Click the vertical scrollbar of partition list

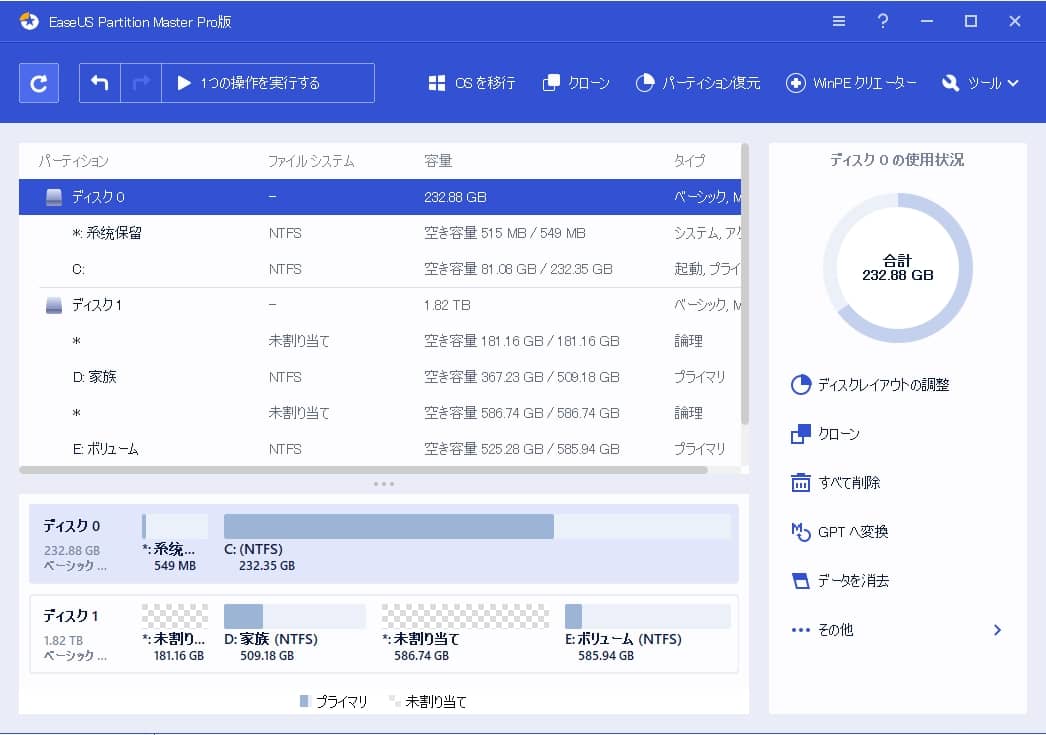tap(744, 284)
